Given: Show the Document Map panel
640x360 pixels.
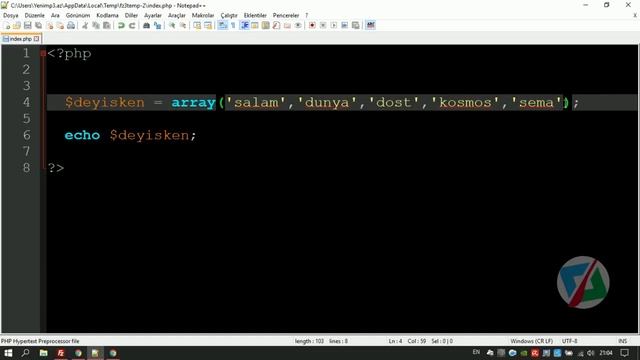Looking at the screenshot, I should coord(266,25).
